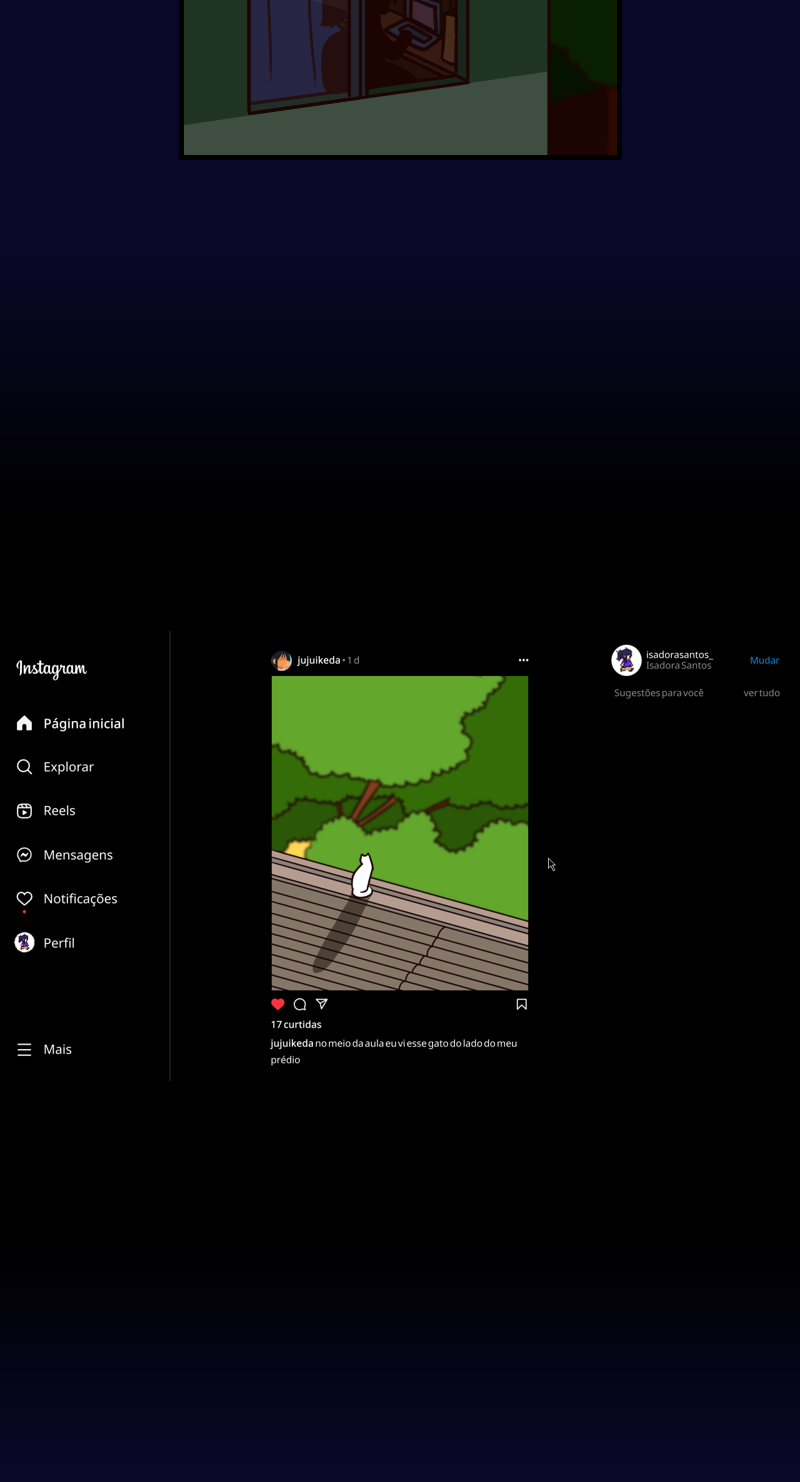Open the cat on the roof post image
The width and height of the screenshot is (800, 1482).
click(400, 833)
